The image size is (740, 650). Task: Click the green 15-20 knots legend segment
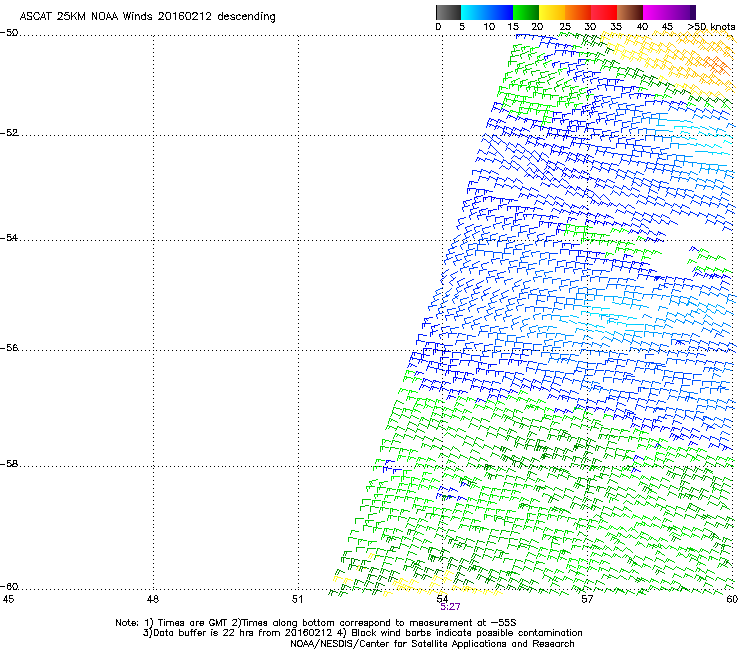coord(526,12)
